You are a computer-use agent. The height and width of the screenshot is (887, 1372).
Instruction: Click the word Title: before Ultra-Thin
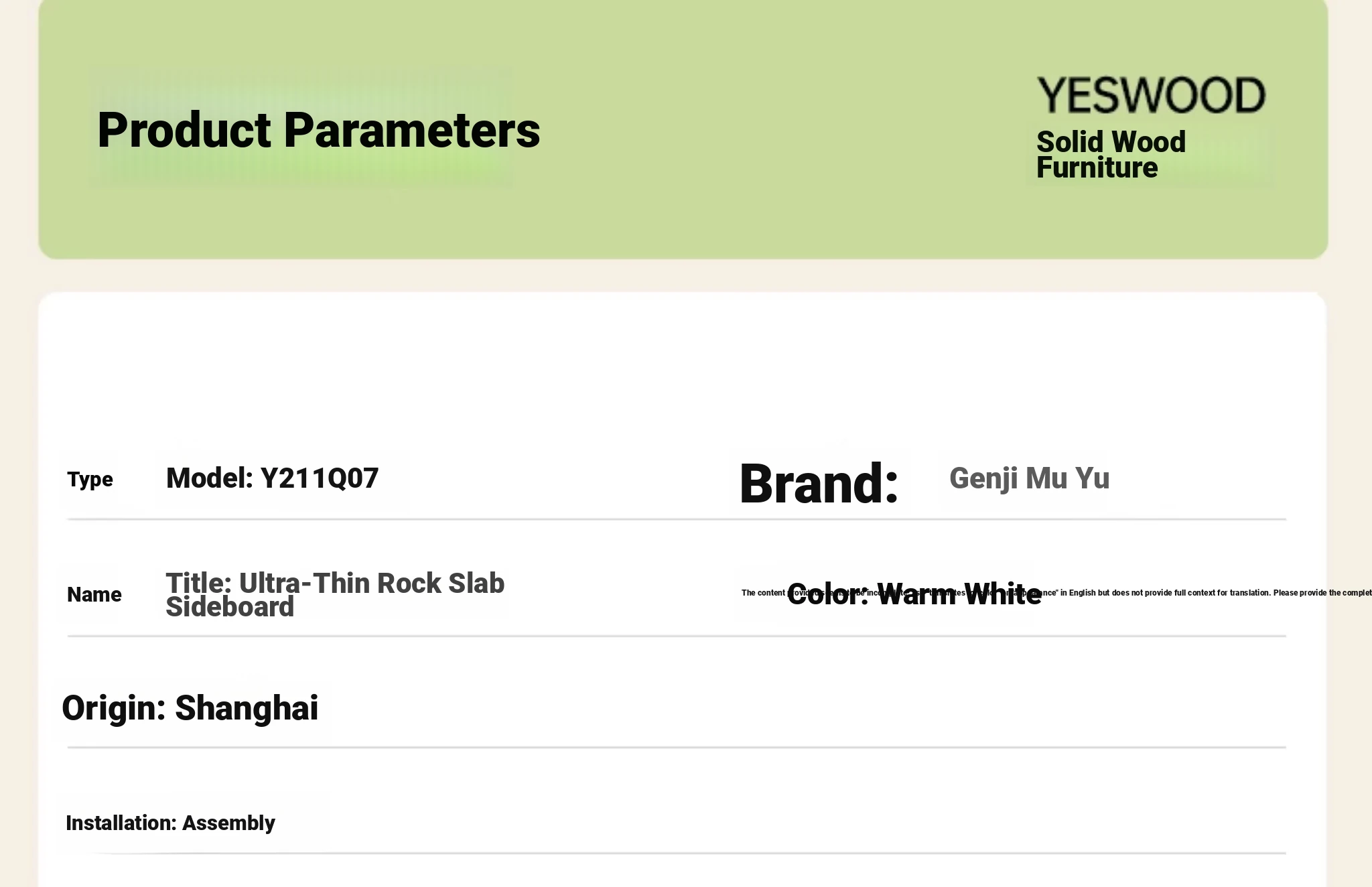tap(199, 583)
